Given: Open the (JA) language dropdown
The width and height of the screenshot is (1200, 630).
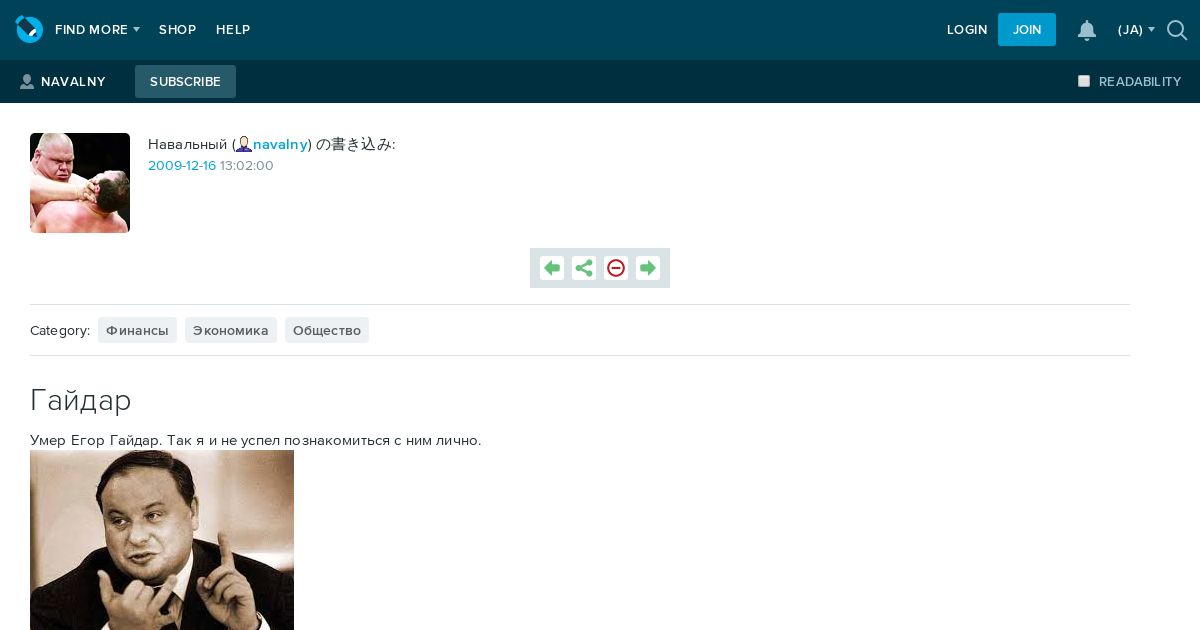Looking at the screenshot, I should pos(1136,30).
